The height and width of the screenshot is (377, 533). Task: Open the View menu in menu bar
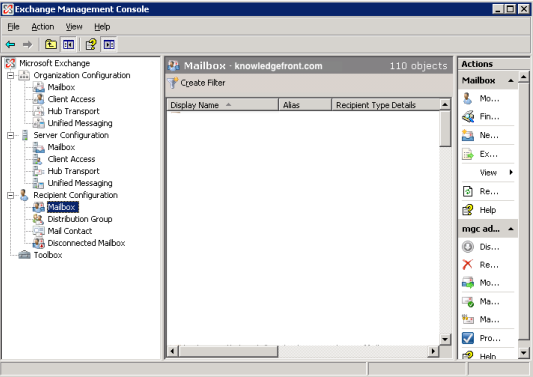pyautogui.click(x=74, y=27)
